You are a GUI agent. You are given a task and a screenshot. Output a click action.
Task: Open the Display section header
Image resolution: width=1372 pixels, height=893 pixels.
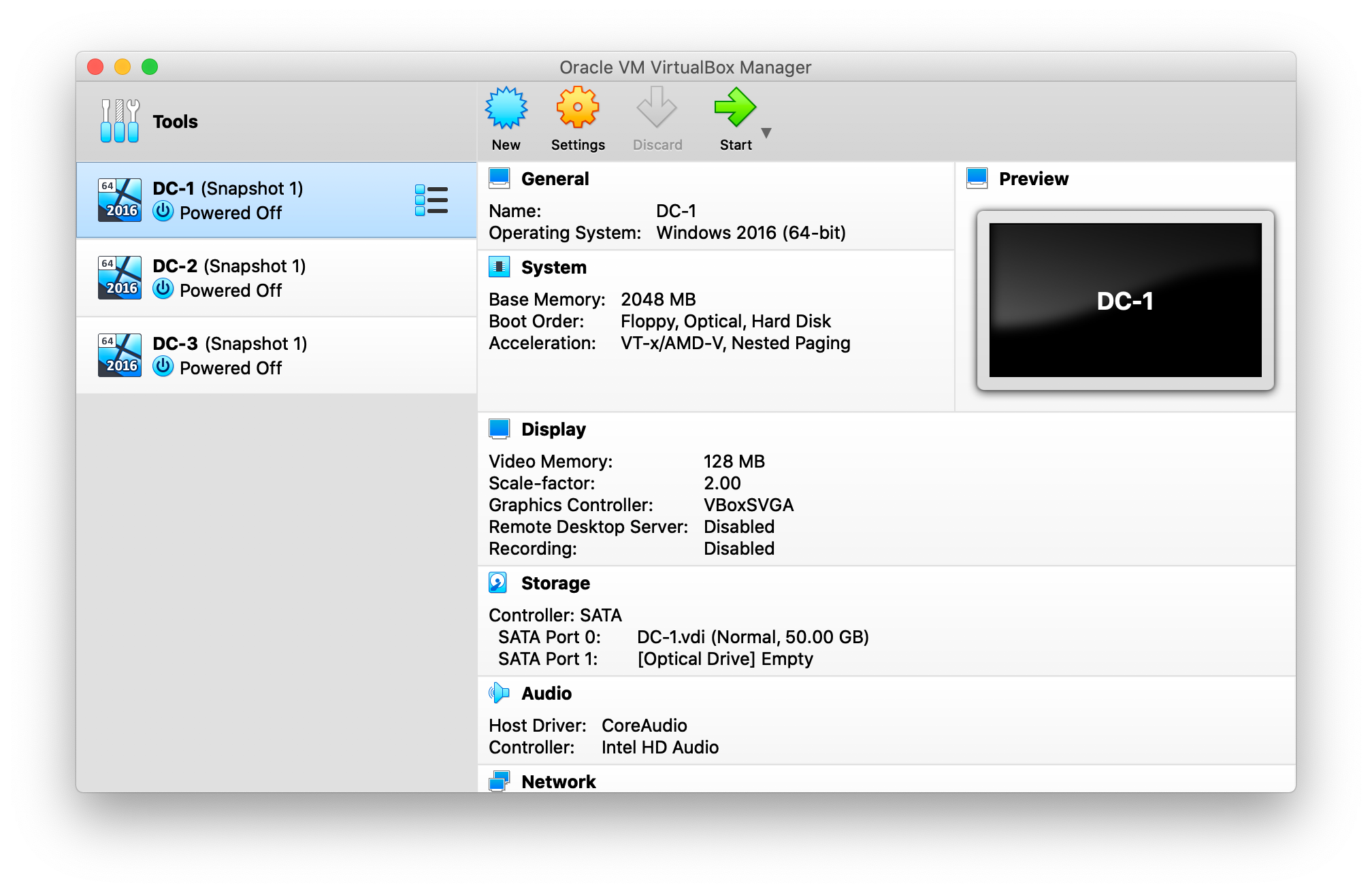click(x=553, y=429)
